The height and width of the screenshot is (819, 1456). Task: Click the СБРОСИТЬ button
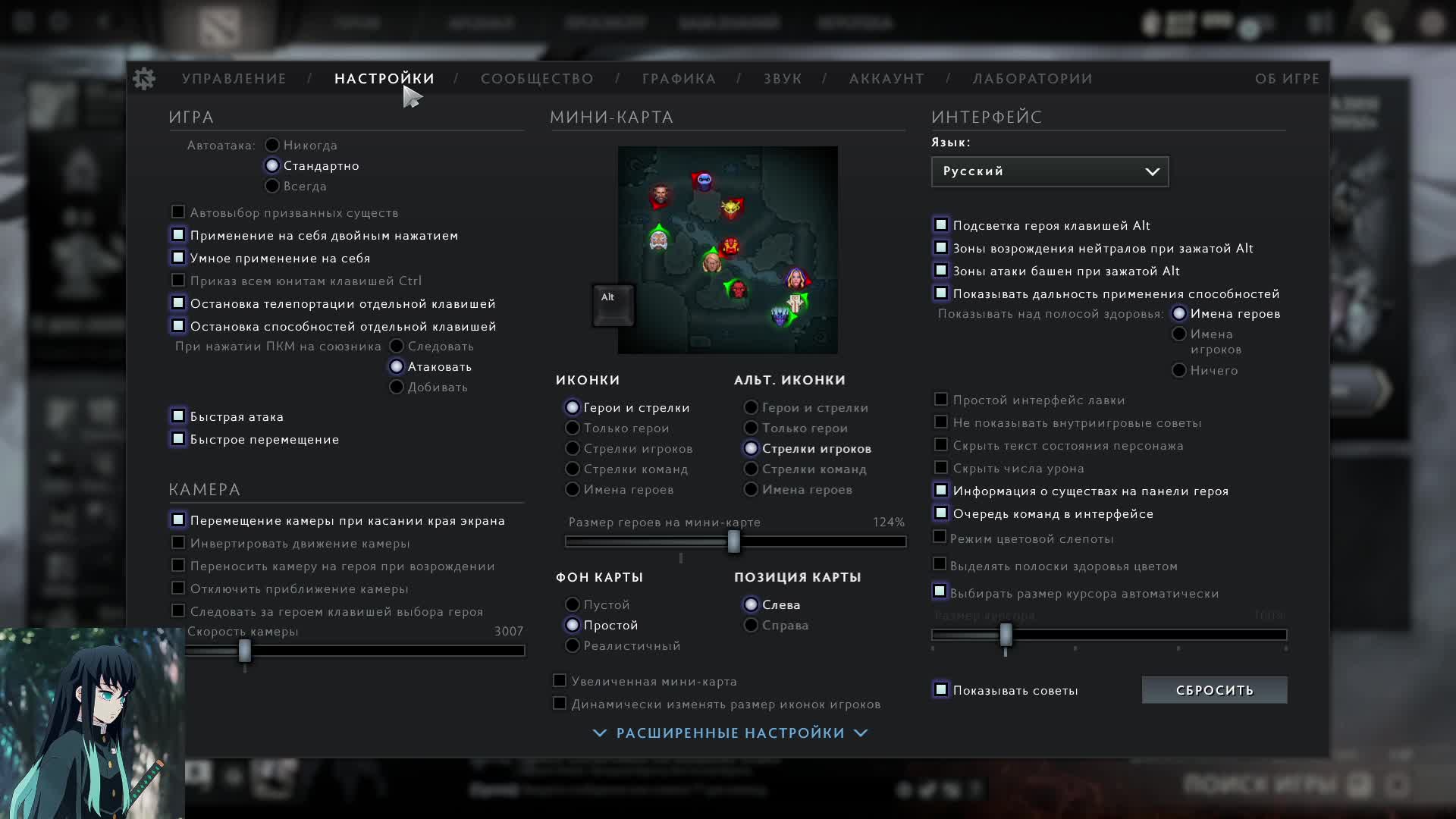(1214, 690)
